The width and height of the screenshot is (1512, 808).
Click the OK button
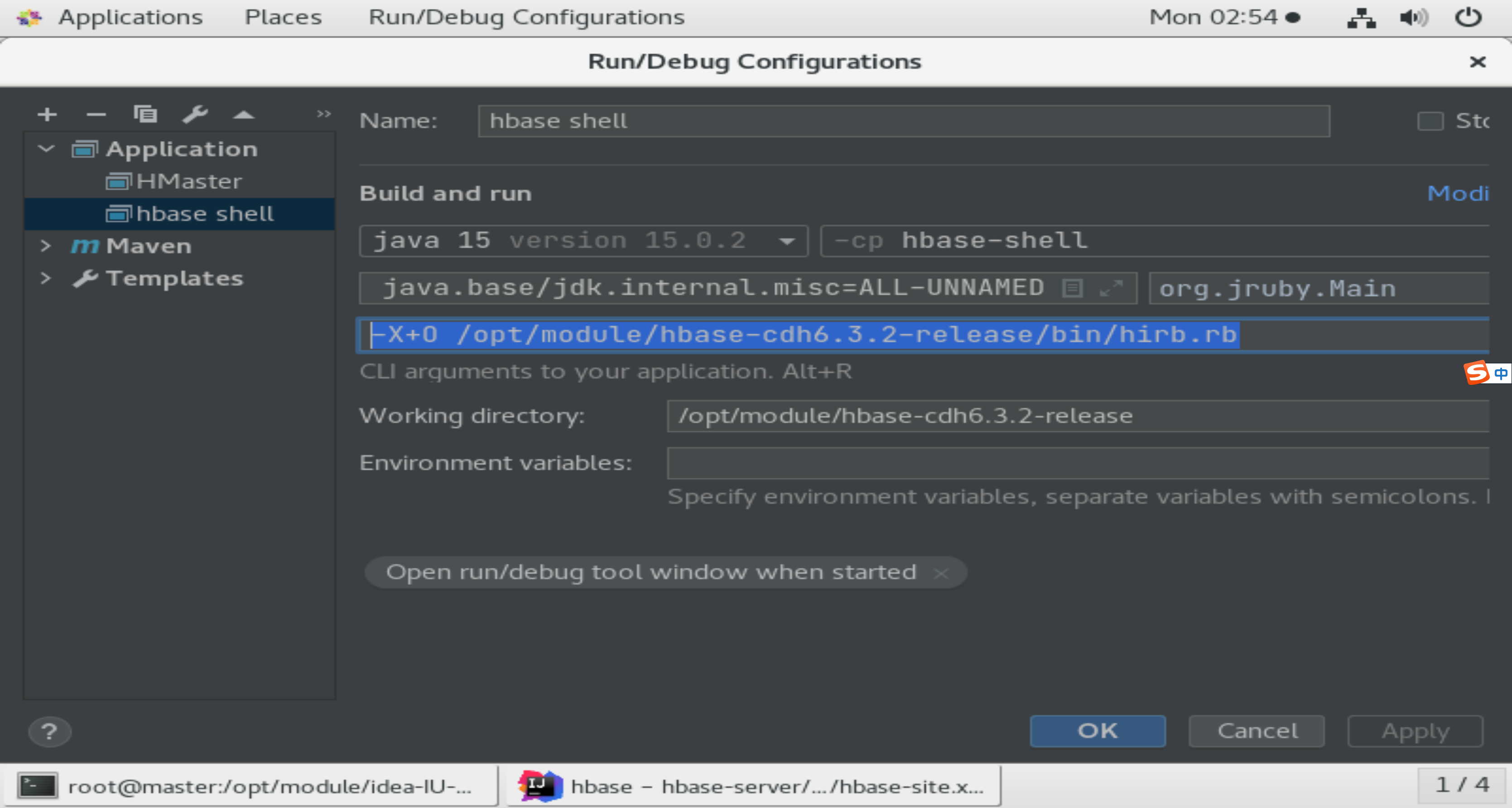(x=1097, y=731)
